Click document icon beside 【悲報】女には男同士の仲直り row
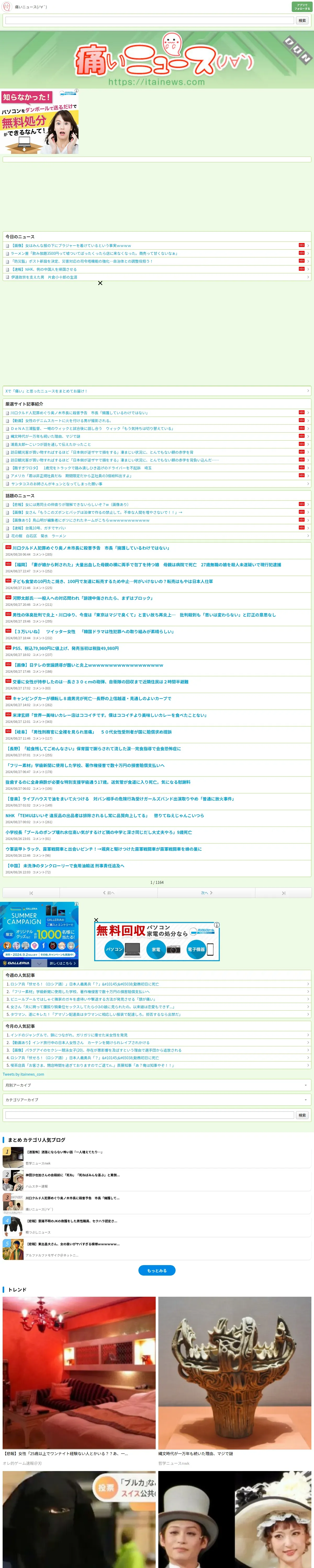This screenshot has width=314, height=1568. (x=7, y=505)
